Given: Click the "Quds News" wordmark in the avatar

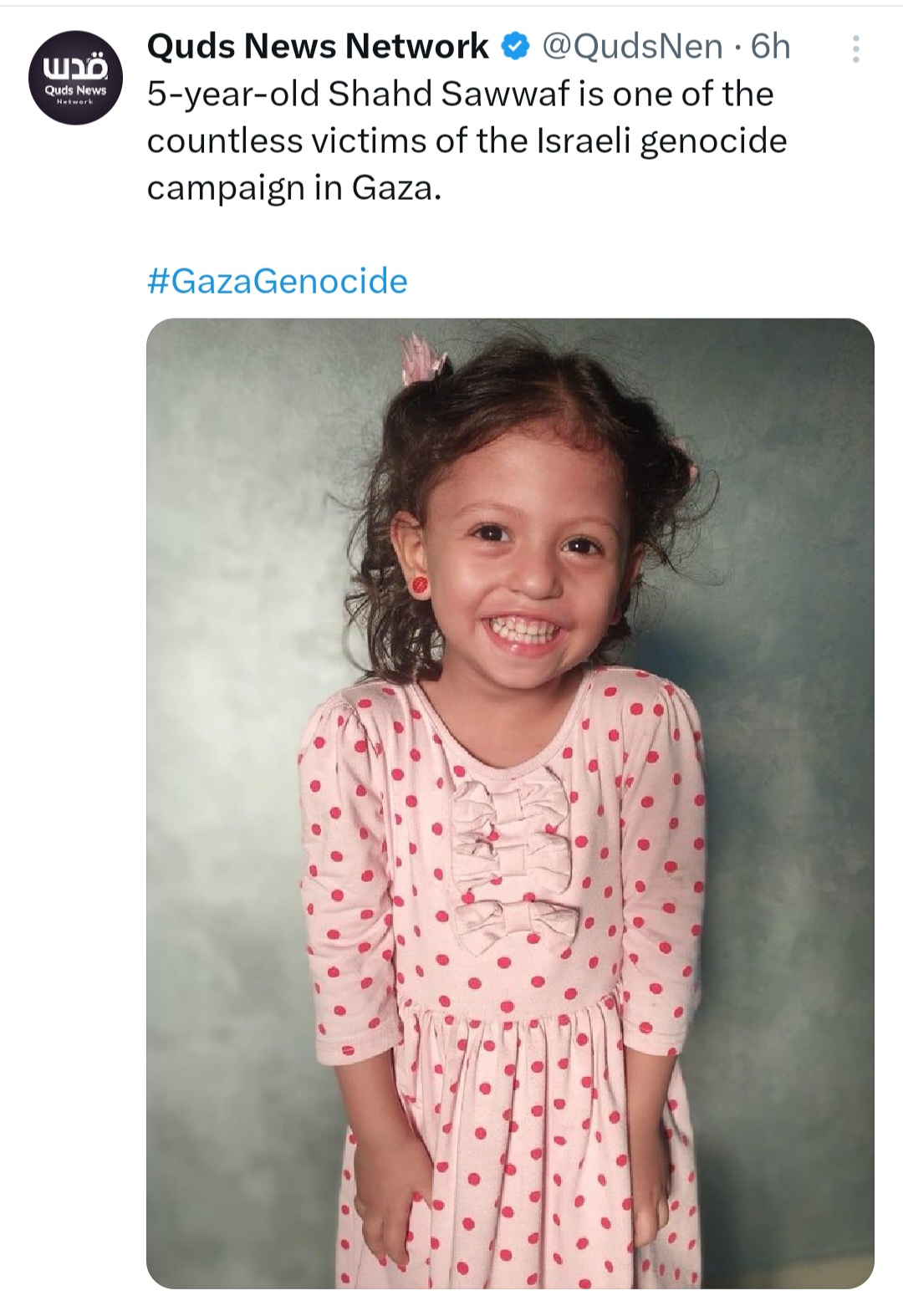Looking at the screenshot, I should (75, 90).
